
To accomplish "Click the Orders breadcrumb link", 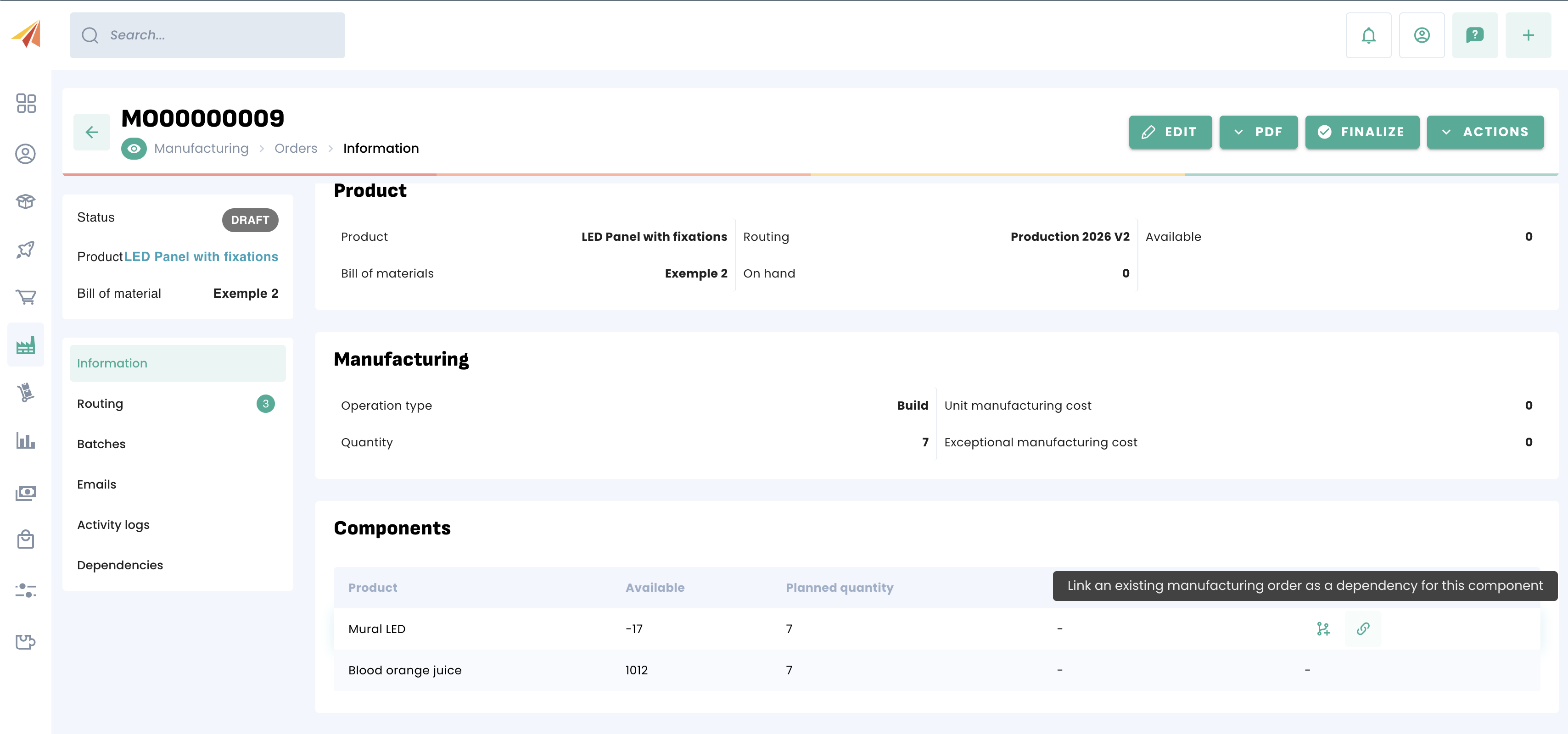I will tap(296, 148).
